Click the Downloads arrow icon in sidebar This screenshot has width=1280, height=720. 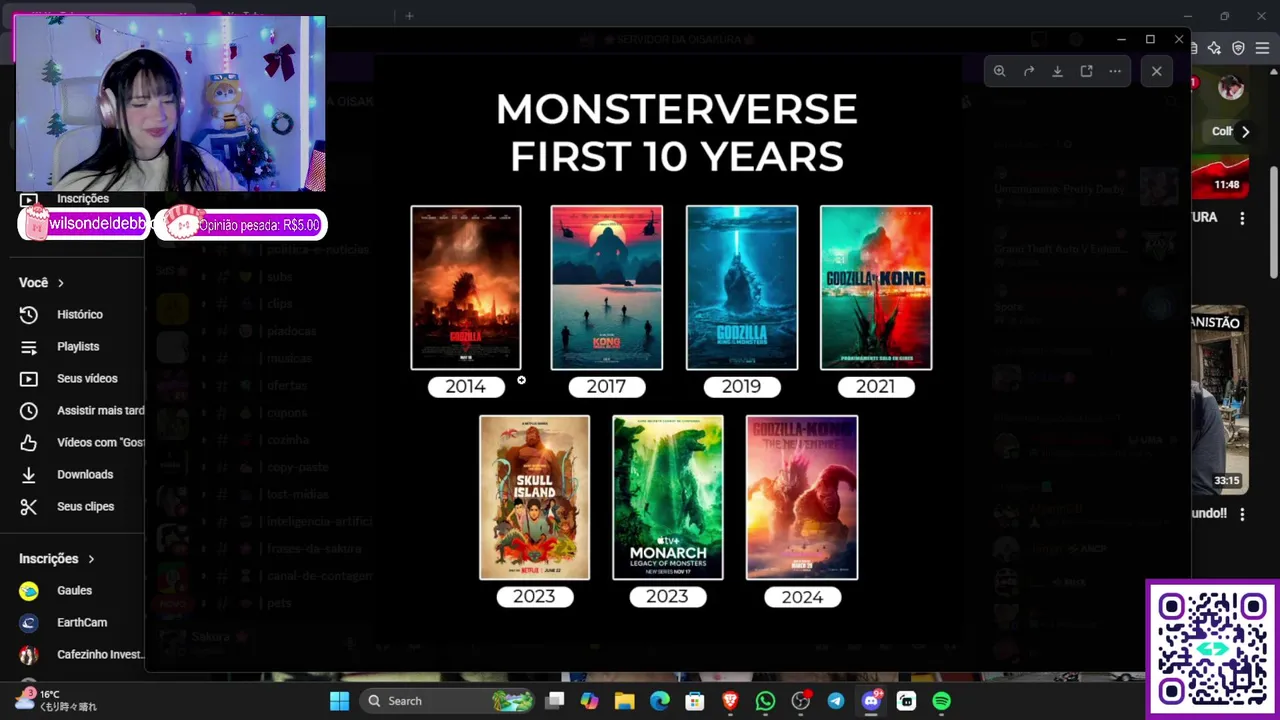[29, 475]
